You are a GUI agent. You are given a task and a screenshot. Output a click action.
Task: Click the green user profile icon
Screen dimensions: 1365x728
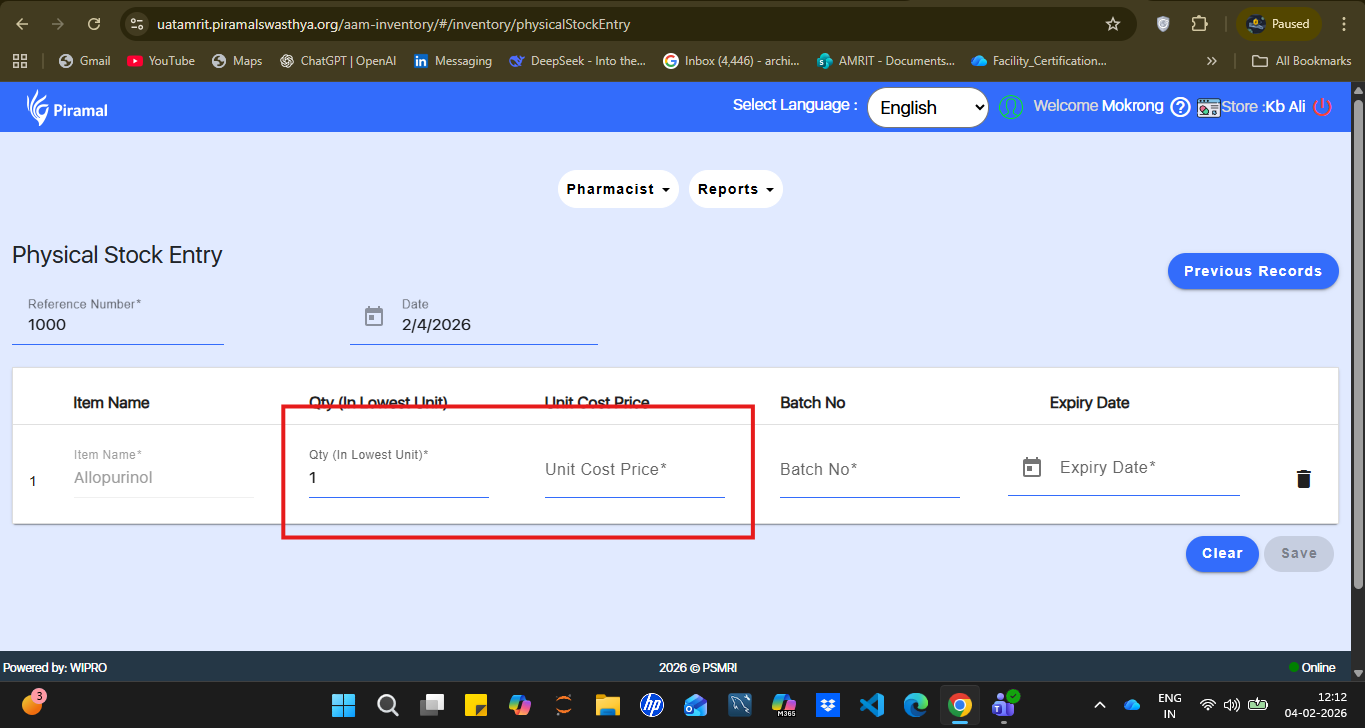click(x=1011, y=107)
